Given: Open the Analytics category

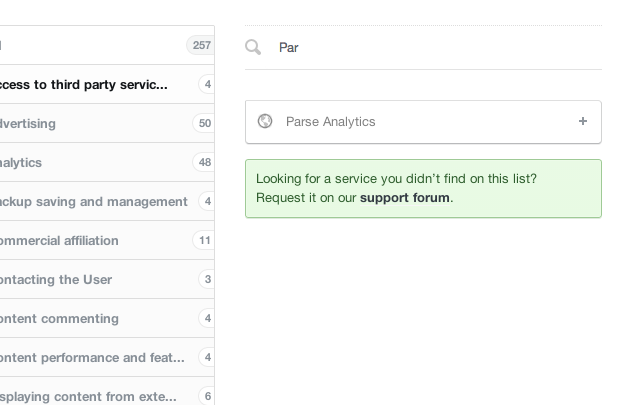Looking at the screenshot, I should tap(107, 162).
